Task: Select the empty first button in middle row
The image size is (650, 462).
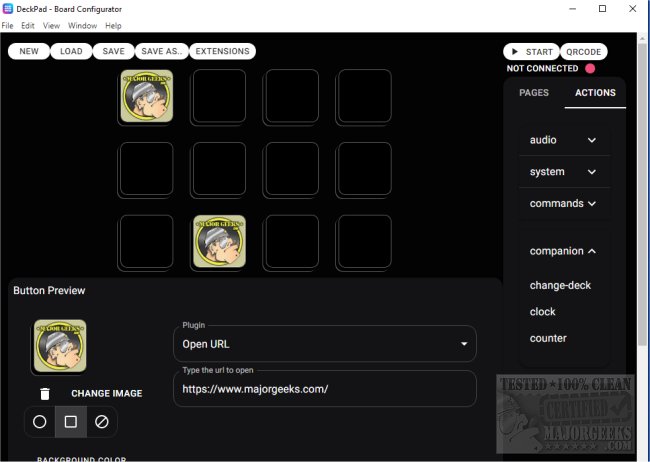Action: [147, 168]
